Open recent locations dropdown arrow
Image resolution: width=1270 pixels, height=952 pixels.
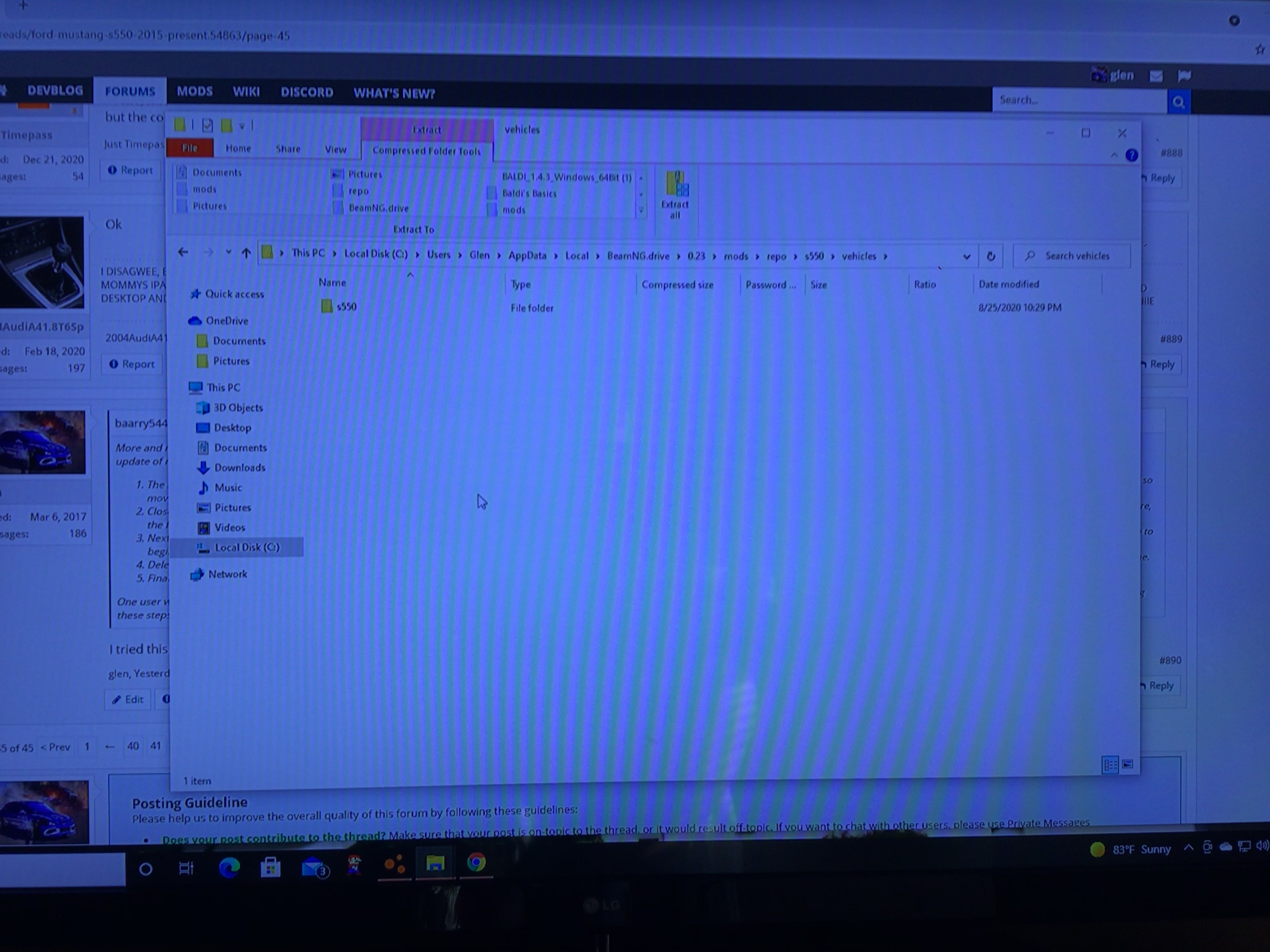(x=228, y=252)
